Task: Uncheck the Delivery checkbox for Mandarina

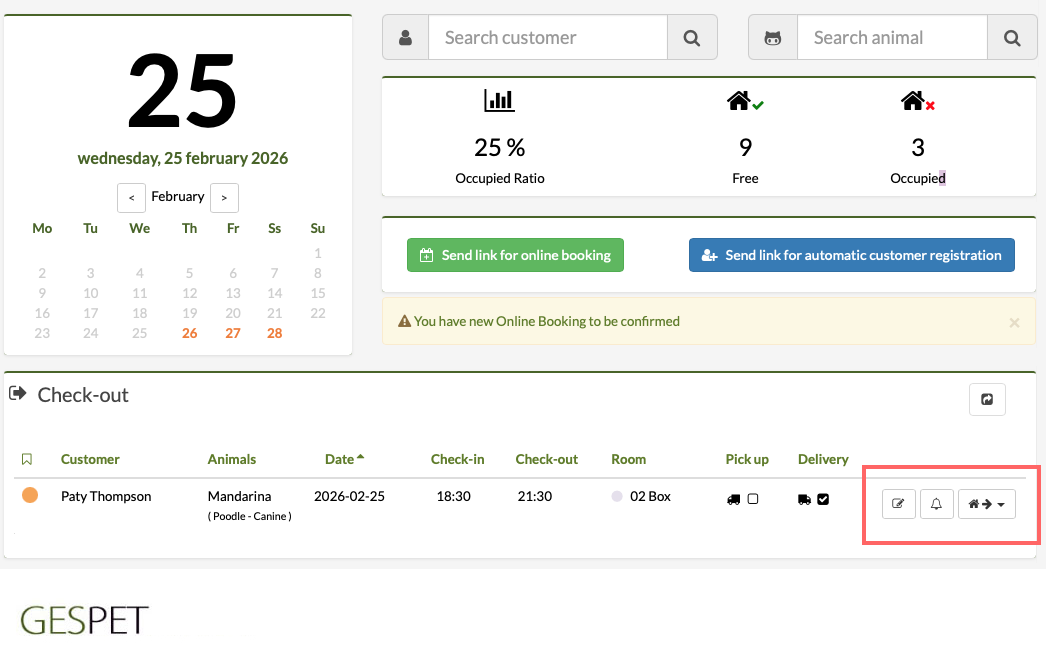Action: [x=823, y=498]
